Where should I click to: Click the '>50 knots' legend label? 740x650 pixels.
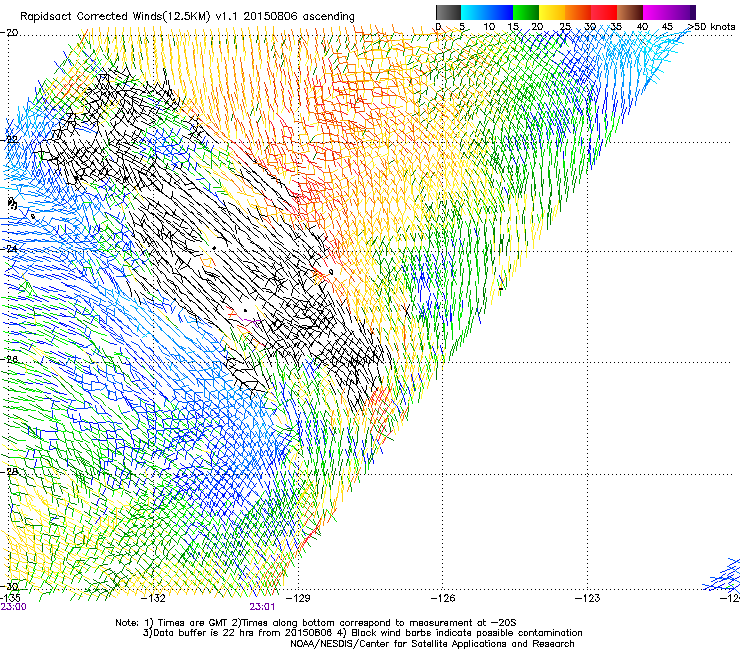point(711,27)
